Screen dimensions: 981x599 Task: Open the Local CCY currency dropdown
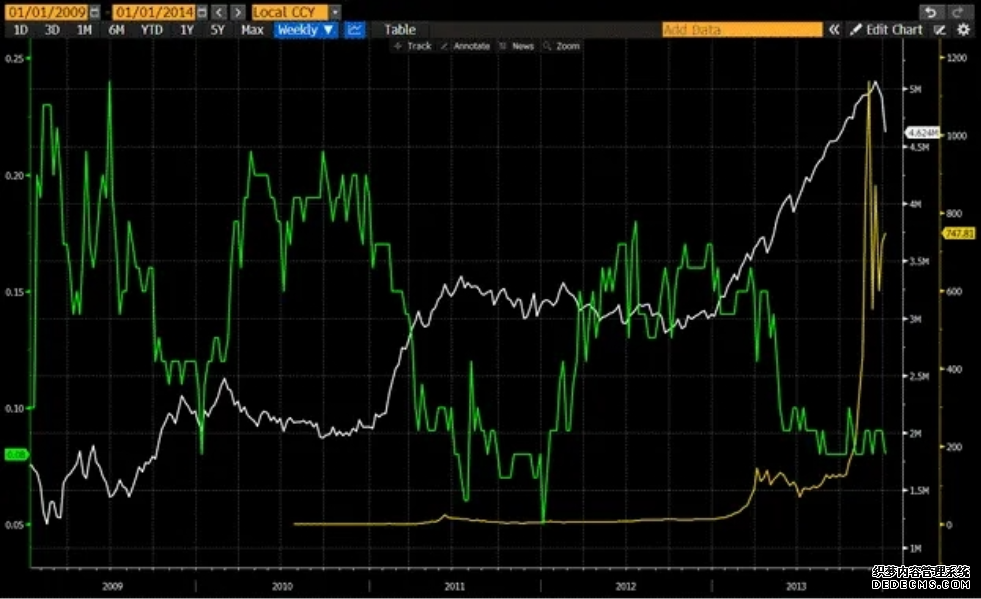[297, 12]
